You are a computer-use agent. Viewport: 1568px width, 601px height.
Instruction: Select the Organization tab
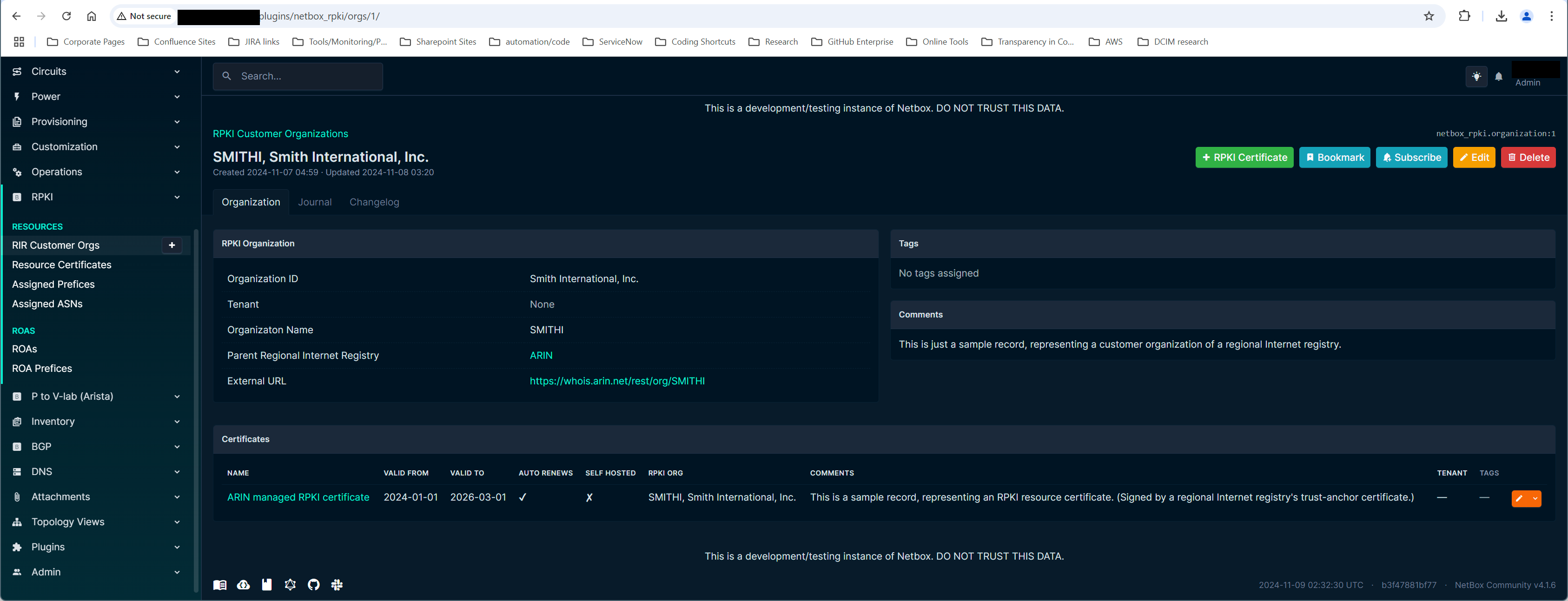pos(251,202)
